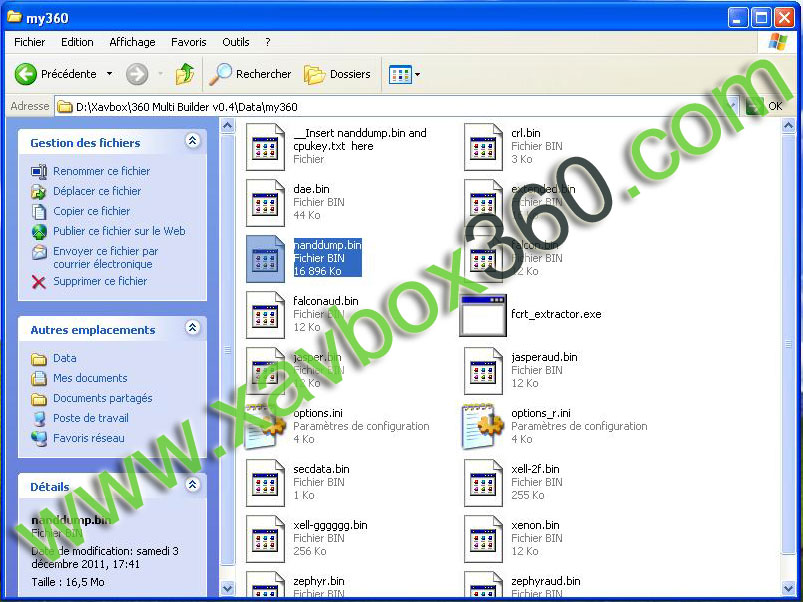Click the copy file icon
The width and height of the screenshot is (803, 602).
(x=39, y=211)
